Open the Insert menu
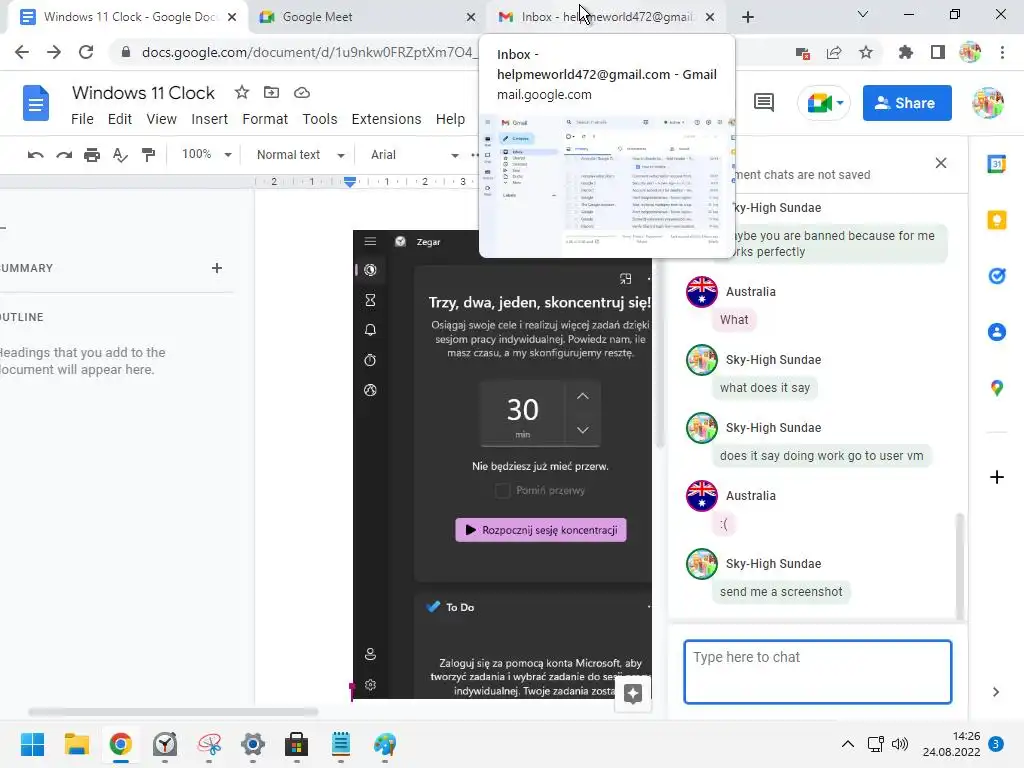1024x768 pixels. (209, 119)
